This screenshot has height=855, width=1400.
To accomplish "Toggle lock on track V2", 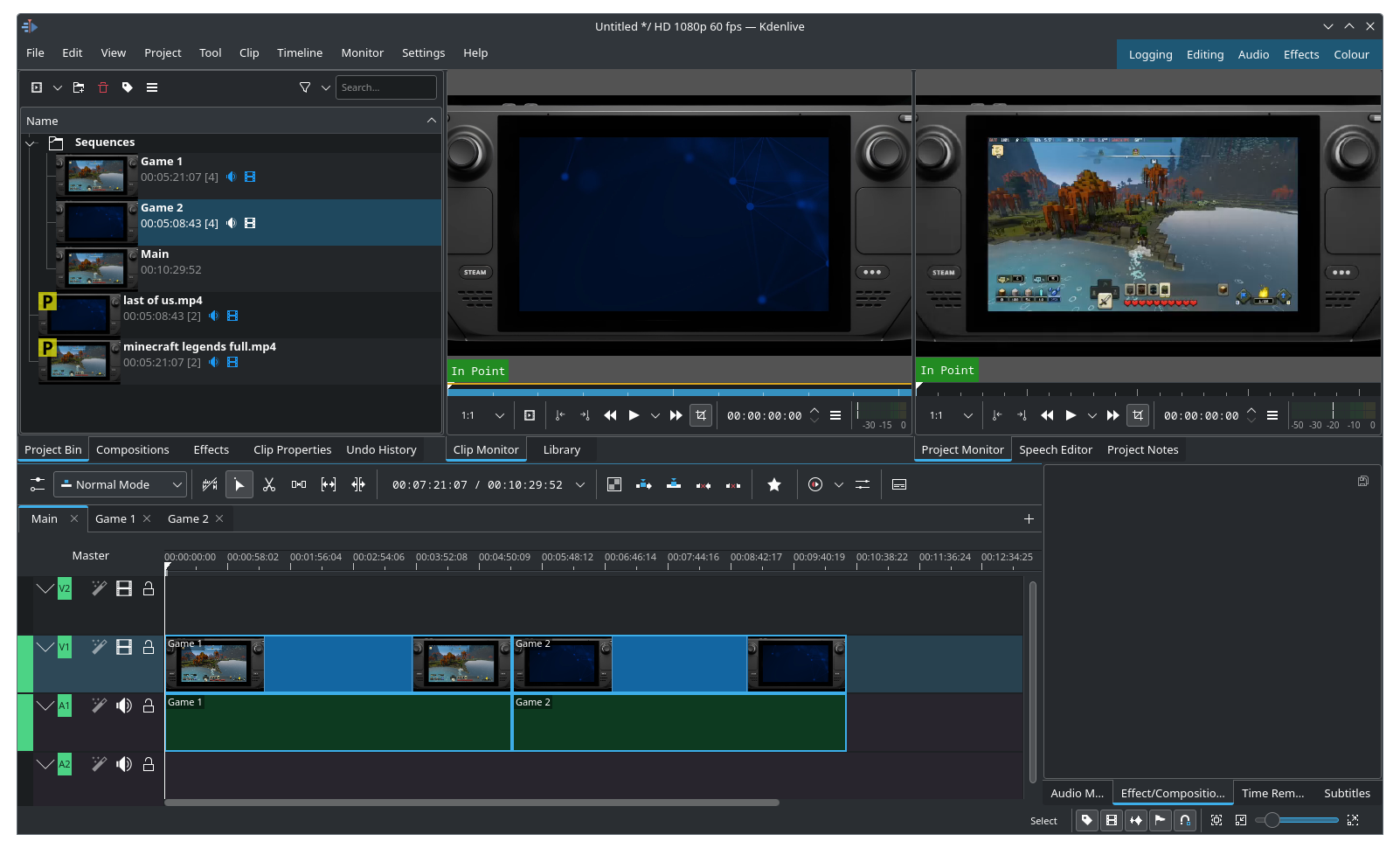I will 149,588.
